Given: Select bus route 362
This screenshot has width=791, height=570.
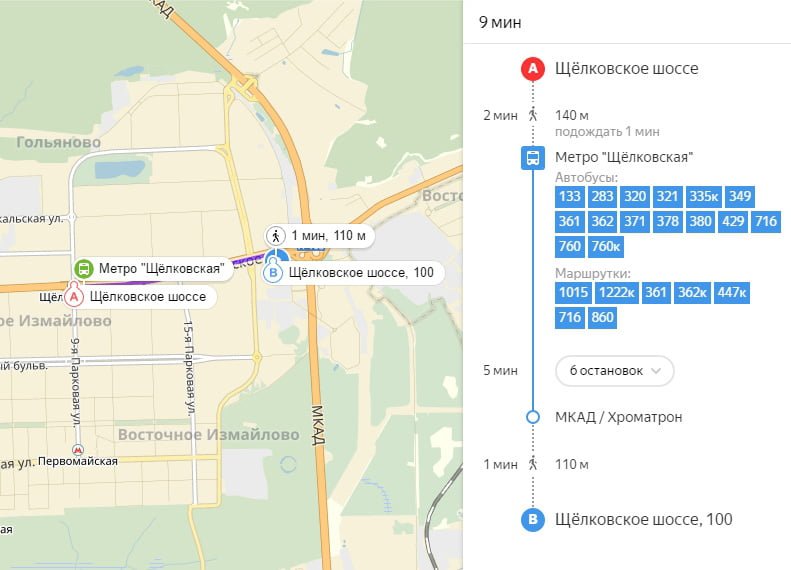Looking at the screenshot, I should coord(602,221).
